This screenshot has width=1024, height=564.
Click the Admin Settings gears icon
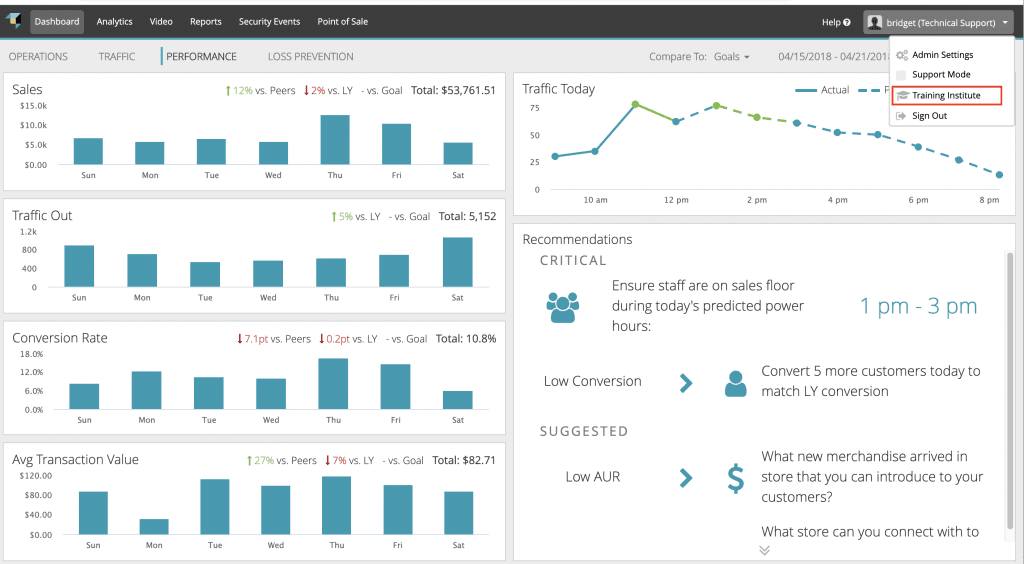(x=902, y=55)
